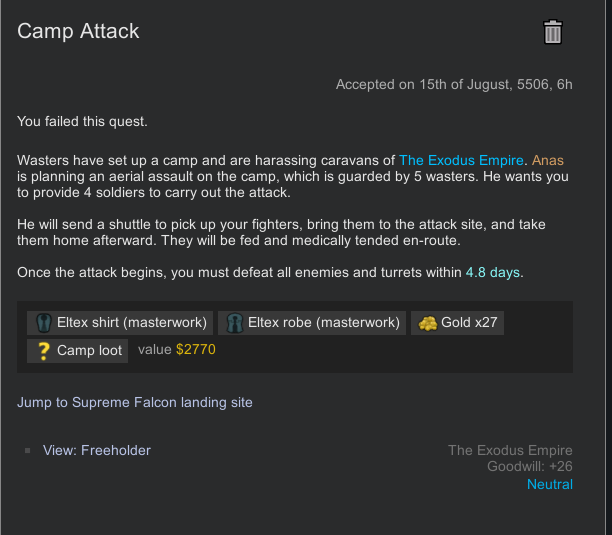This screenshot has height=535, width=612.
Task: Click the bullet beside View: Freeholder
Action: tap(28, 451)
